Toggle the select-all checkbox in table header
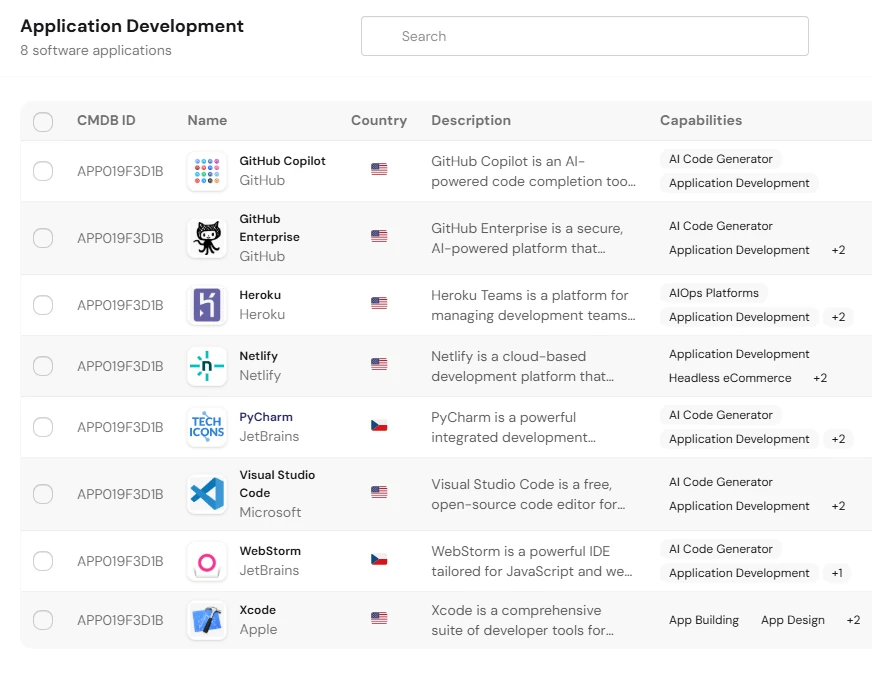The height and width of the screenshot is (681, 872). [43, 122]
